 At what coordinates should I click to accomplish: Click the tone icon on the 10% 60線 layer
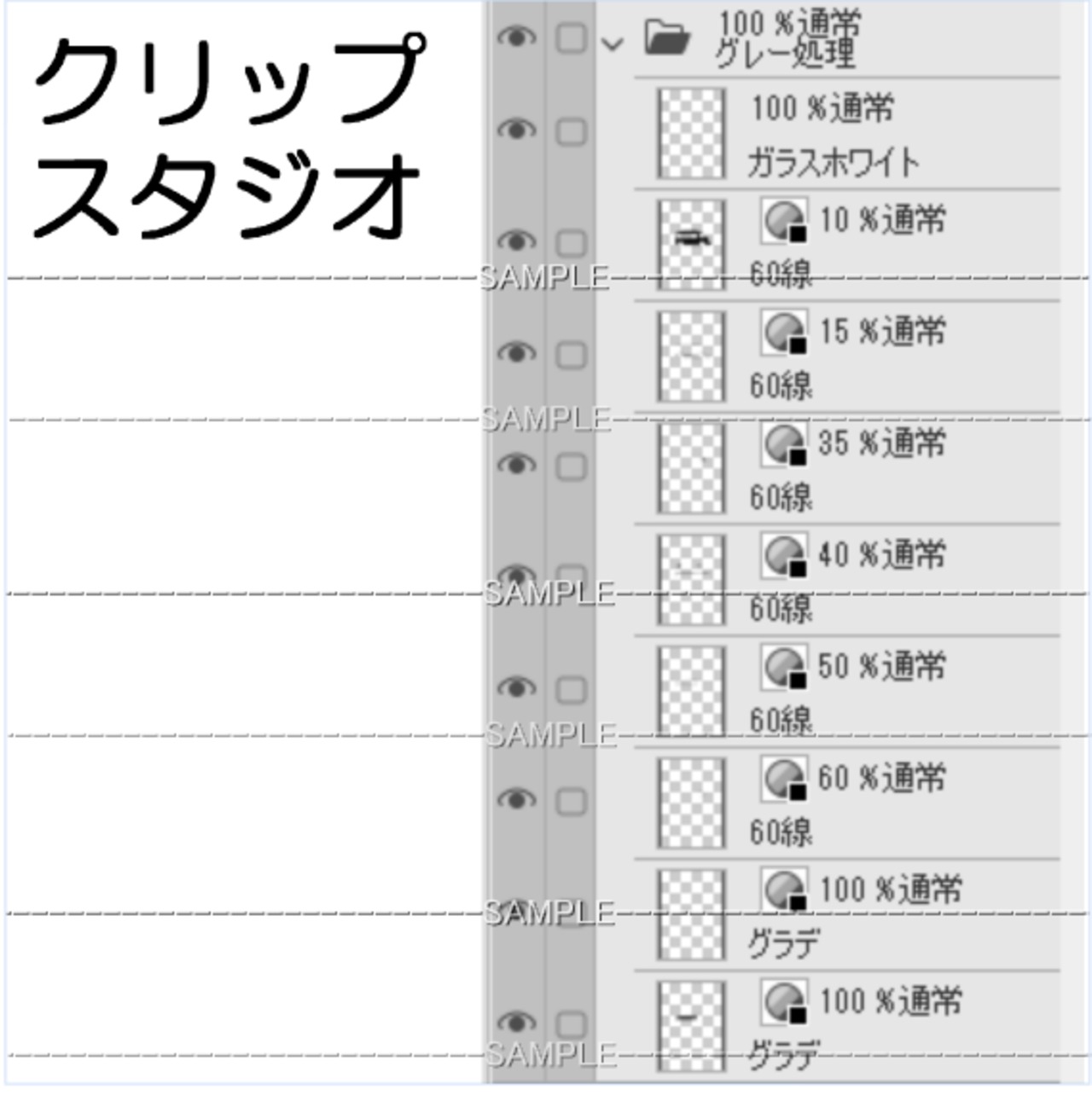tap(784, 222)
